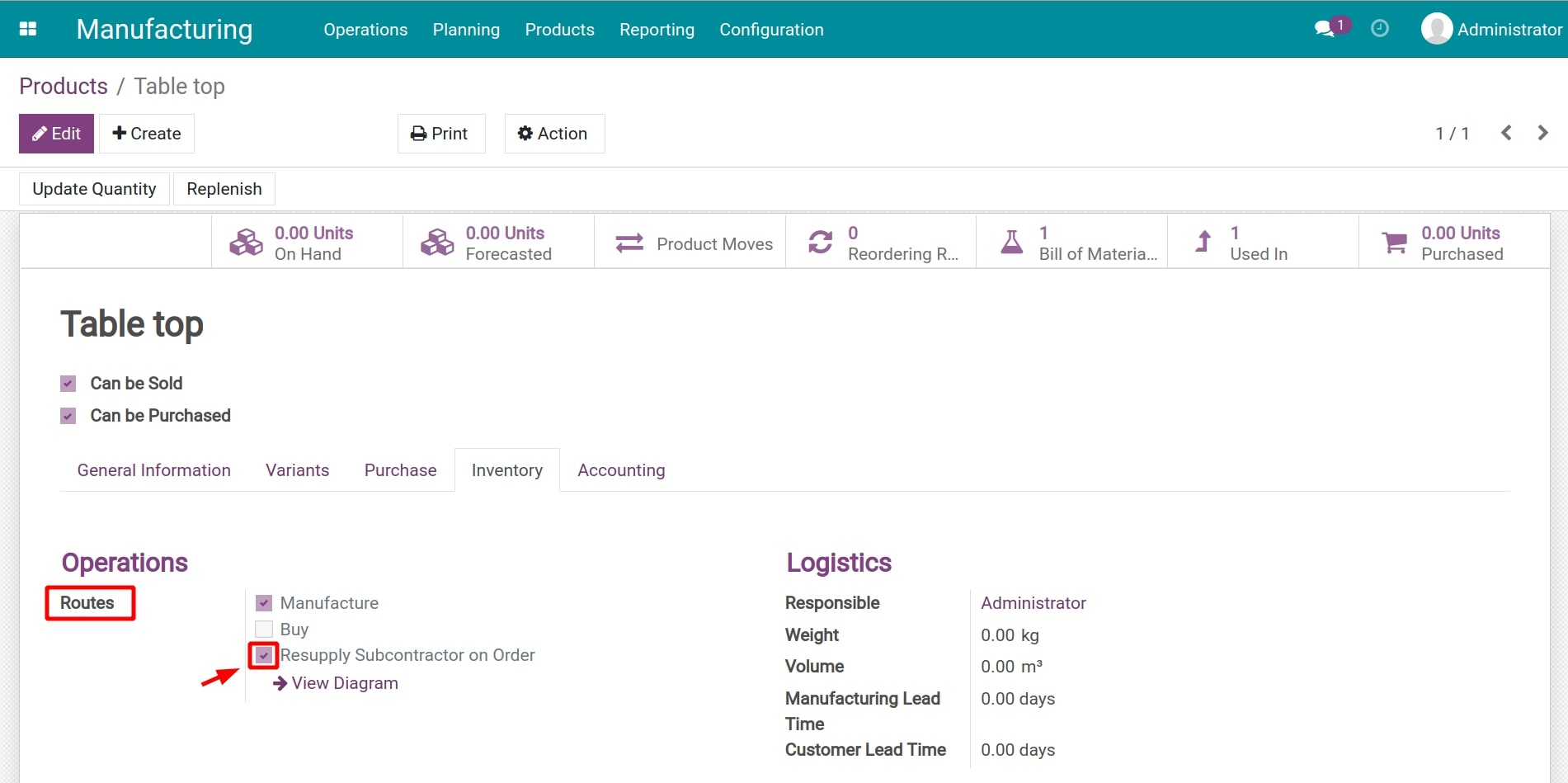Follow the View Diagram link
The width and height of the screenshot is (1568, 783).
pos(344,683)
